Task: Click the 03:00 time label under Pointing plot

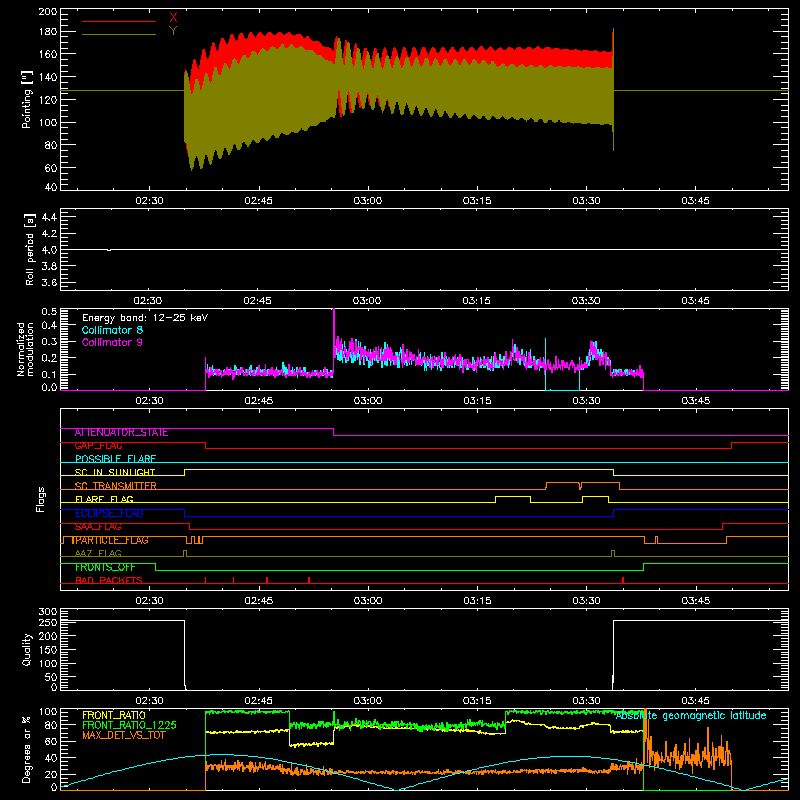Action: click(x=368, y=201)
